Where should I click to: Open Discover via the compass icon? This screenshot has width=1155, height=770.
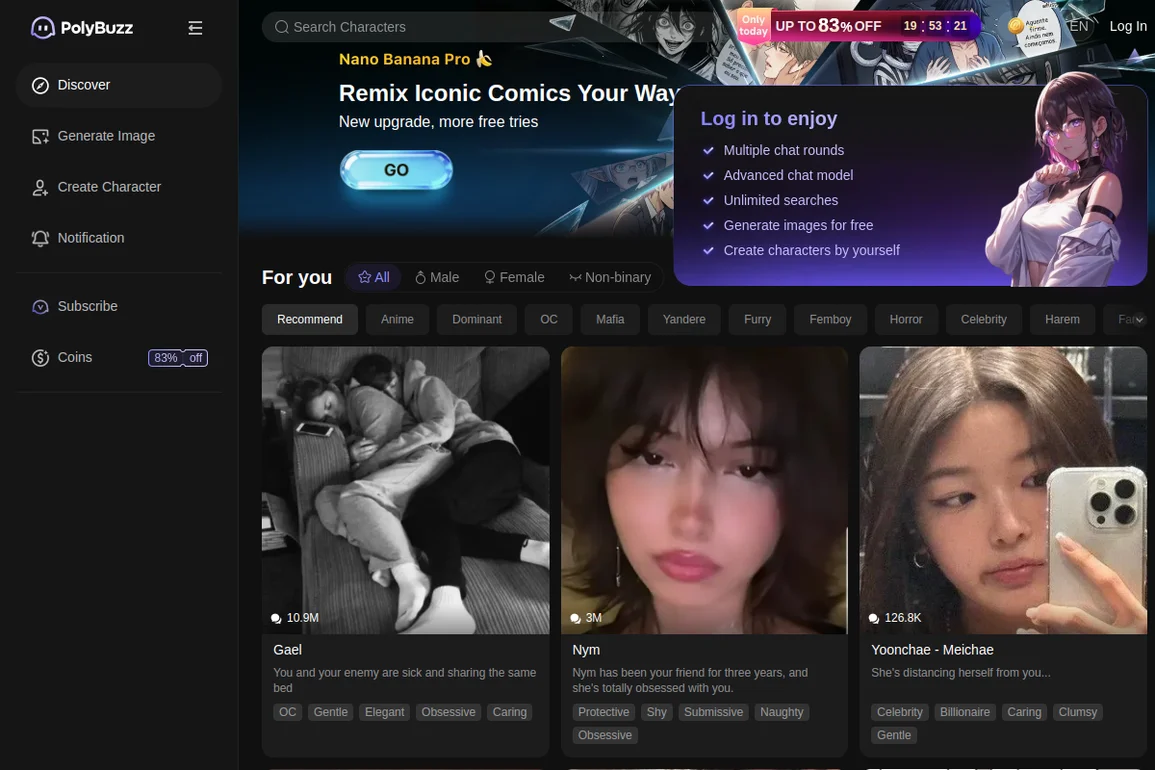[40, 86]
